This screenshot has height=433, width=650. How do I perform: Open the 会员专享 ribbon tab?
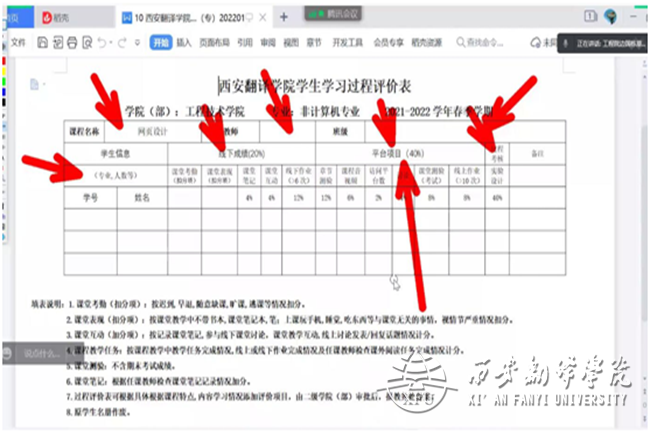(x=388, y=42)
